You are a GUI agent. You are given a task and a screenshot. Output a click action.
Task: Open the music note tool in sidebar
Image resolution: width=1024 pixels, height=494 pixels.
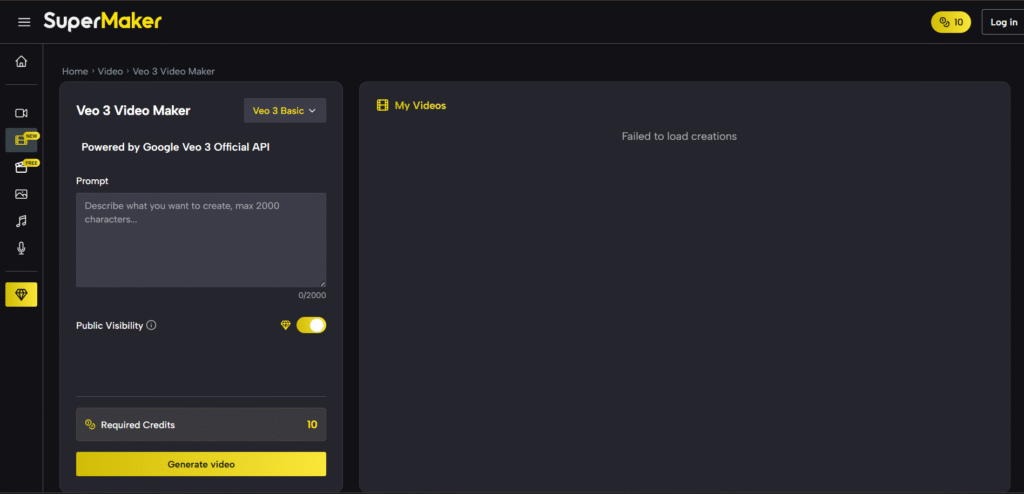point(21,221)
